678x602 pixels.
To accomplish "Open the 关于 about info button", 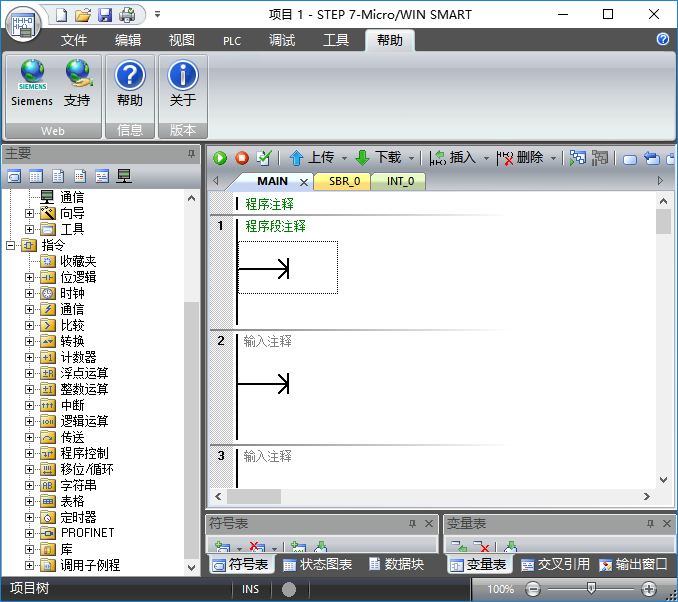I will coord(183,83).
